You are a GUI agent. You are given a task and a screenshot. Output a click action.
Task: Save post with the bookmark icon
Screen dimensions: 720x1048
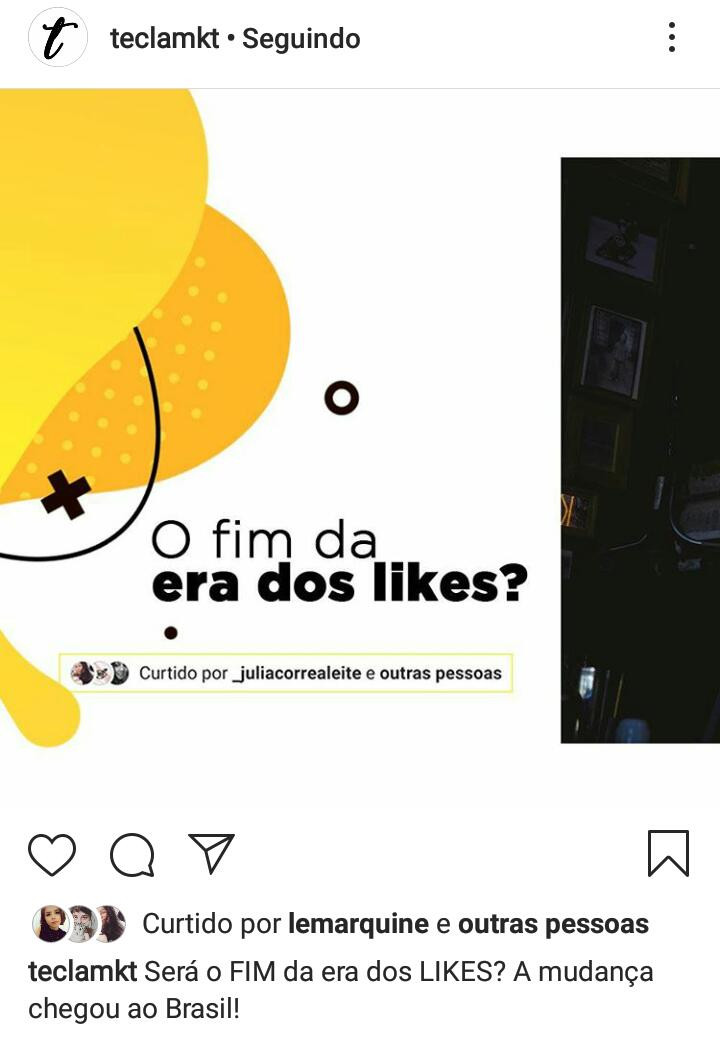click(668, 853)
